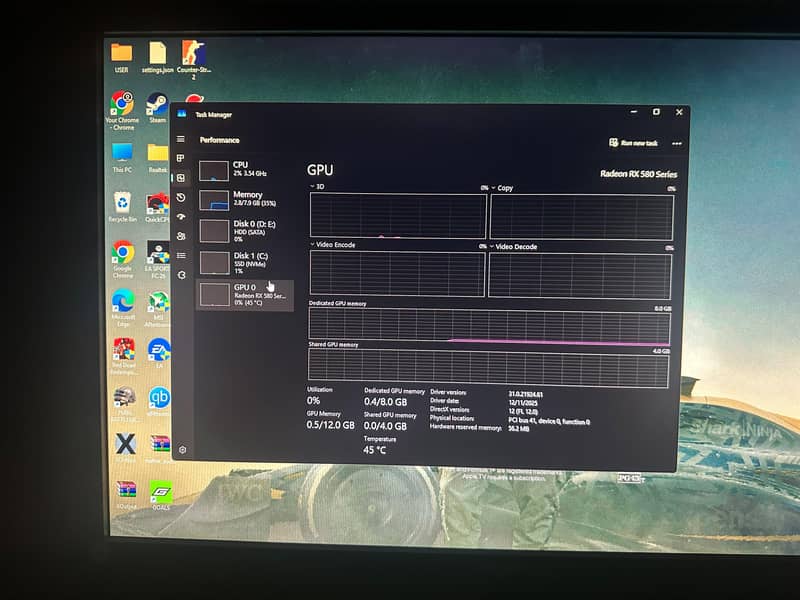The width and height of the screenshot is (800, 600).
Task: Select the Memory performance entry
Action: [x=244, y=199]
